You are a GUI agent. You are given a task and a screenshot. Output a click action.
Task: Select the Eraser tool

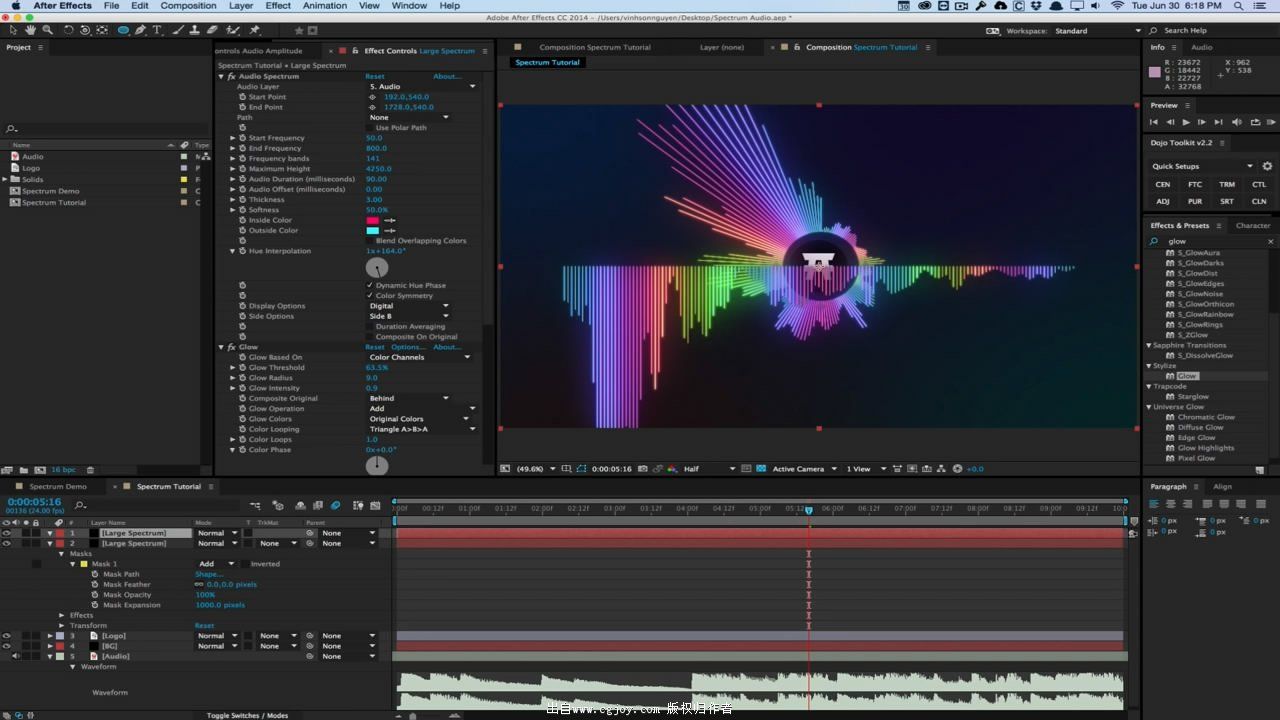coord(212,30)
